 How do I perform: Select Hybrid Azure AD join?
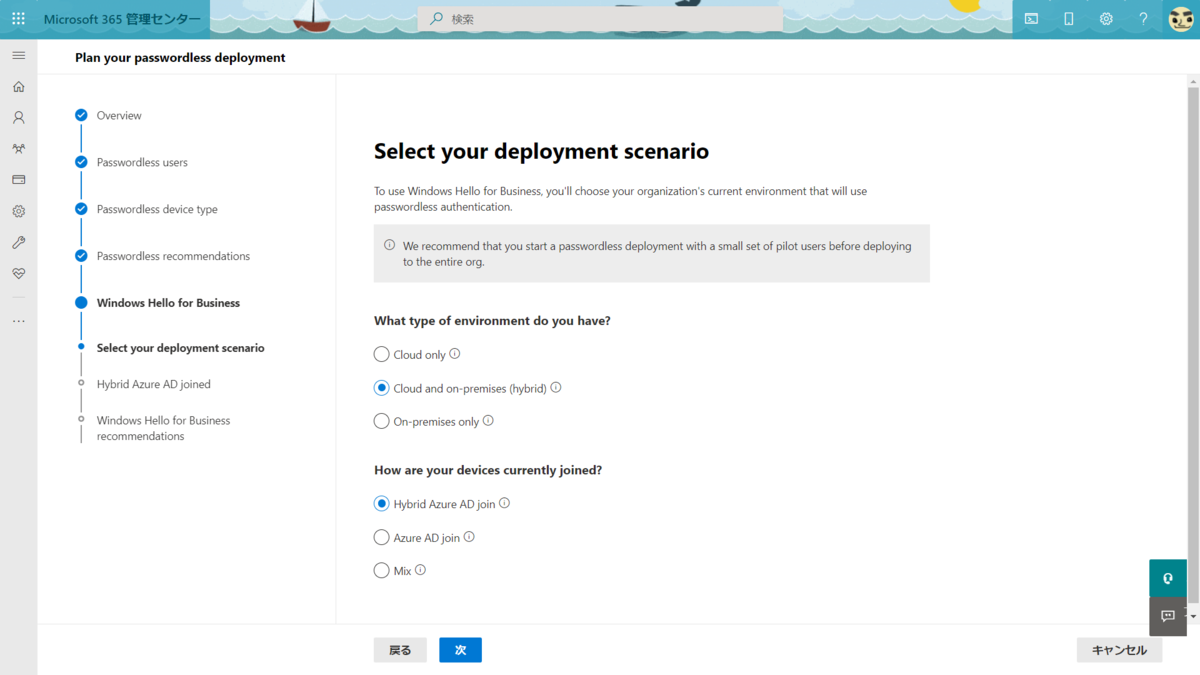point(381,504)
